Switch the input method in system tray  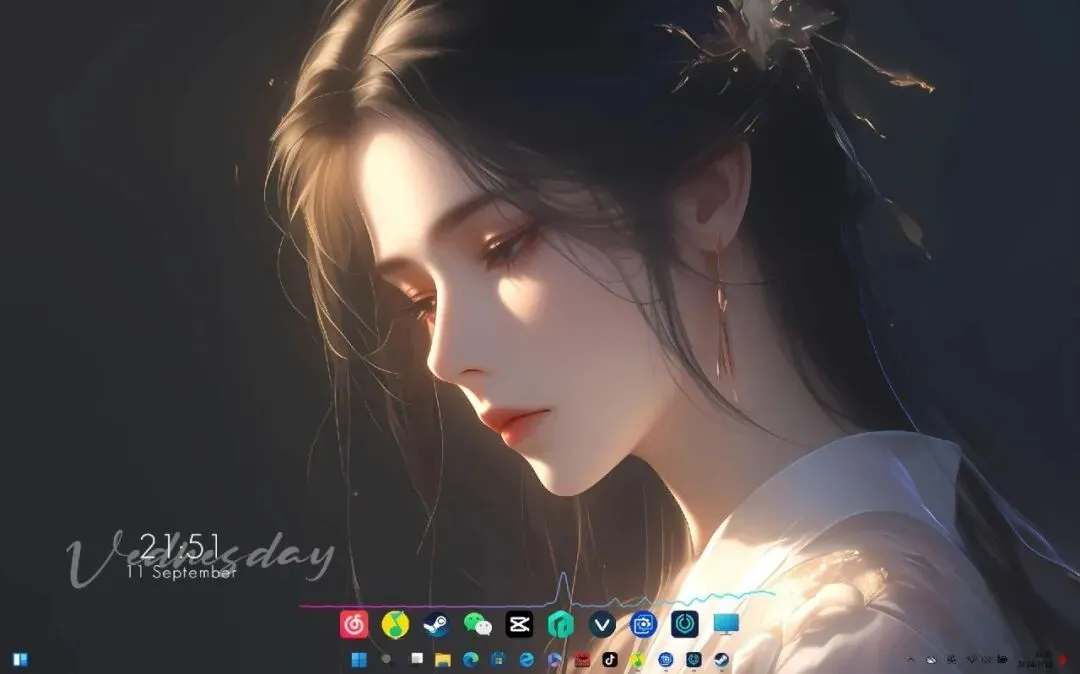952,660
